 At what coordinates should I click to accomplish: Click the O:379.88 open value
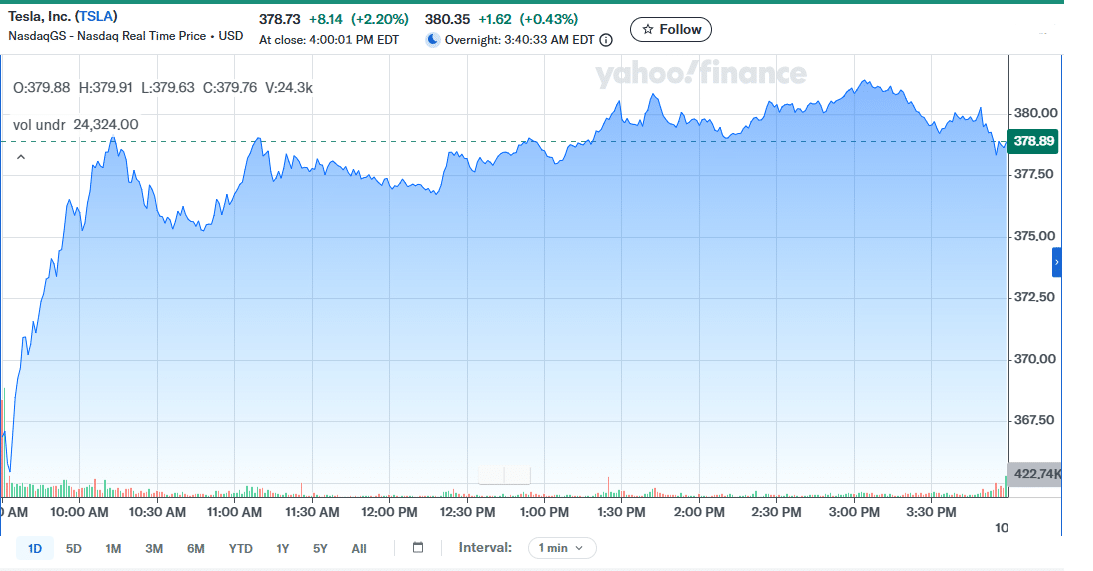pos(41,88)
